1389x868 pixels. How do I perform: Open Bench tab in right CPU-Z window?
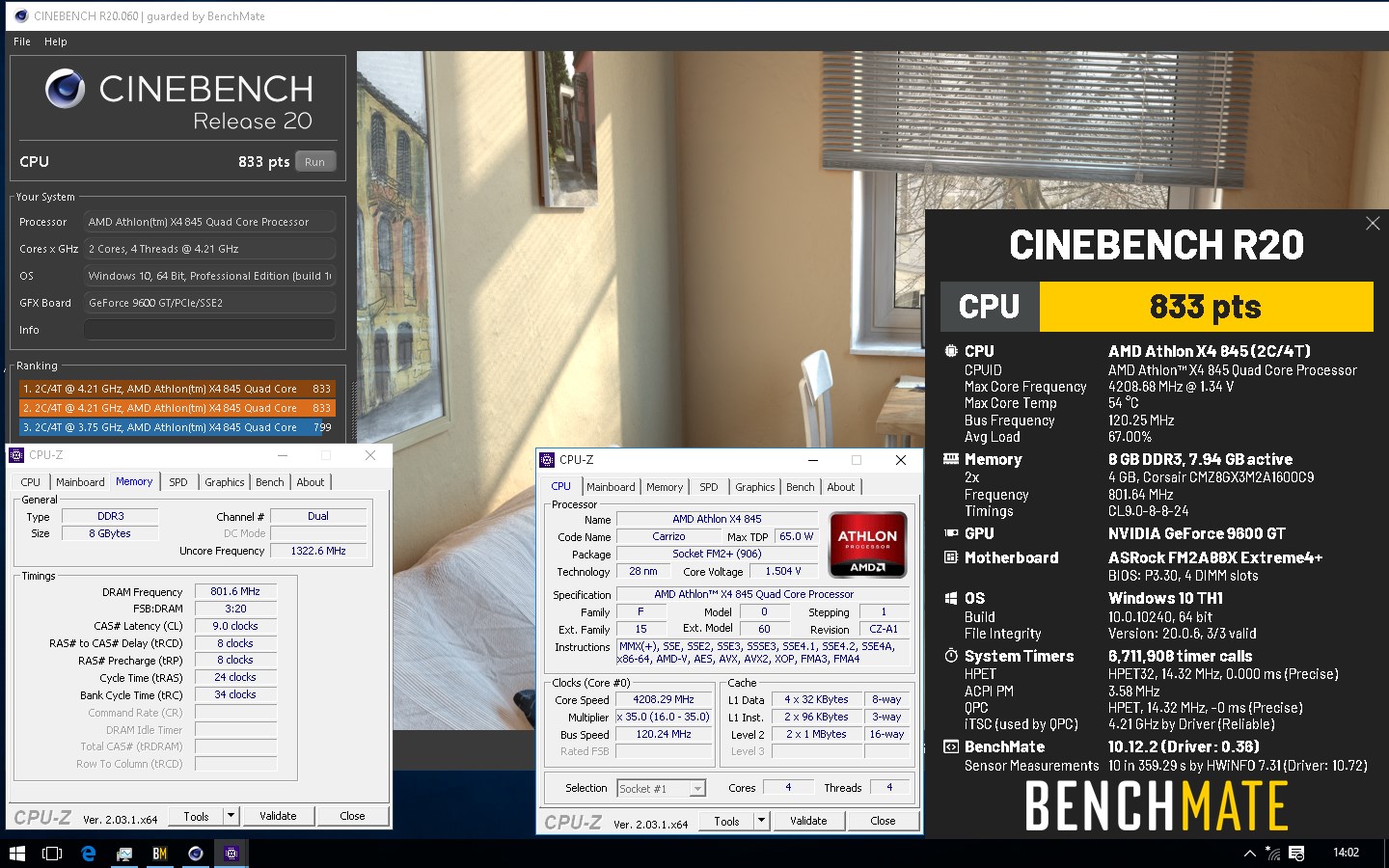[801, 487]
